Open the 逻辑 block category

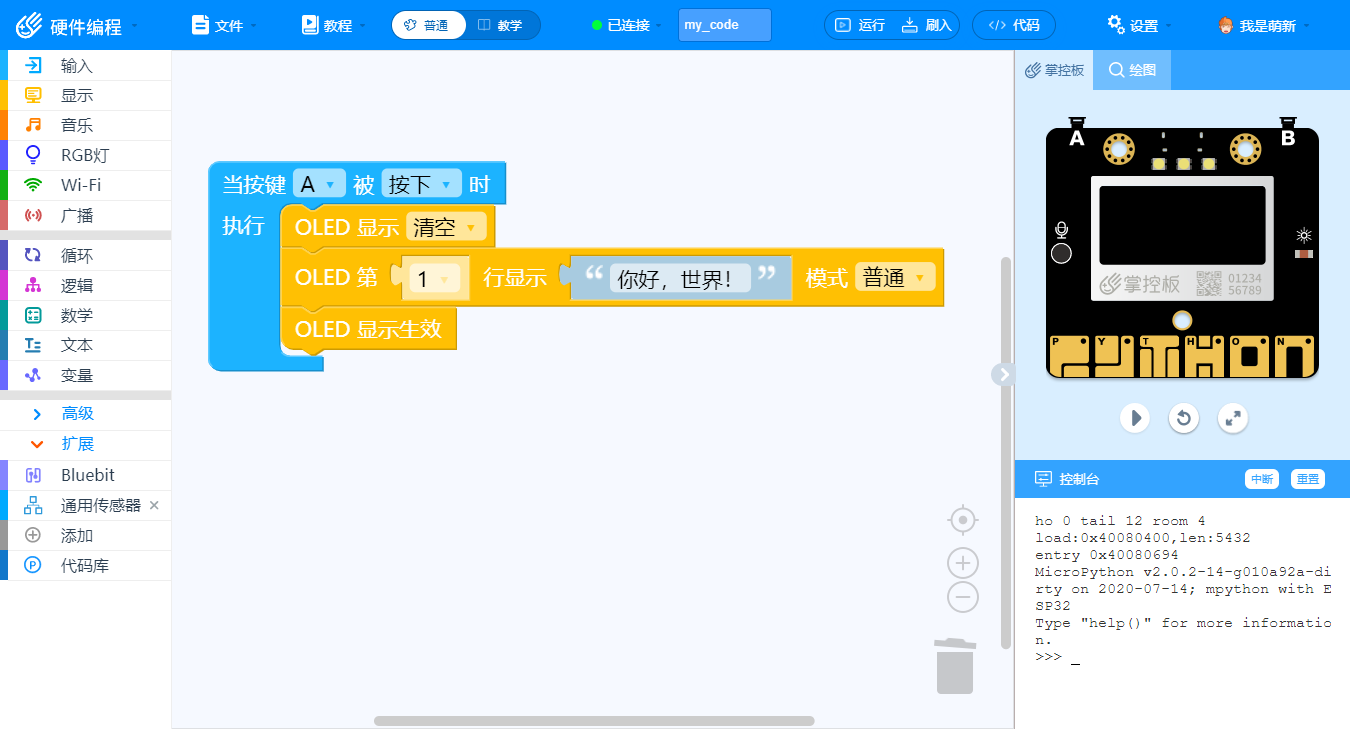pos(85,286)
